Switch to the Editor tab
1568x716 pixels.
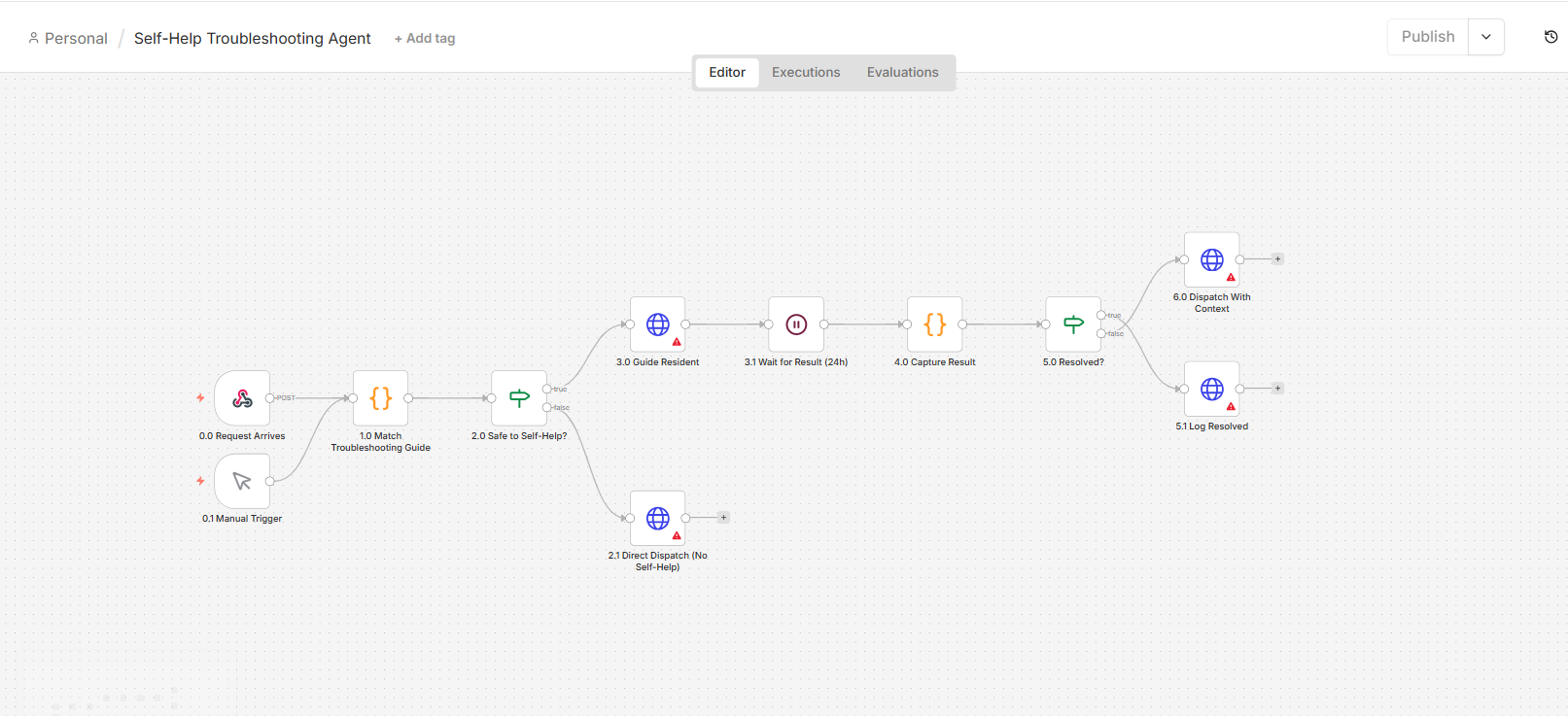[727, 73]
